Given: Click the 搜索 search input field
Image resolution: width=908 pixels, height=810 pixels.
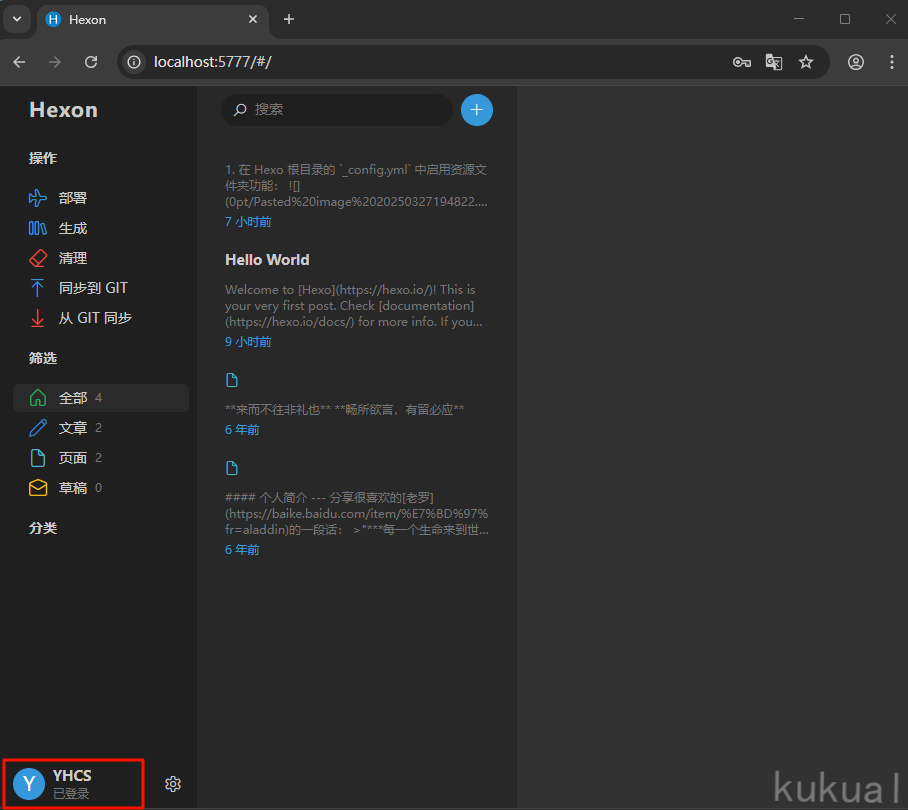Looking at the screenshot, I should pos(337,110).
